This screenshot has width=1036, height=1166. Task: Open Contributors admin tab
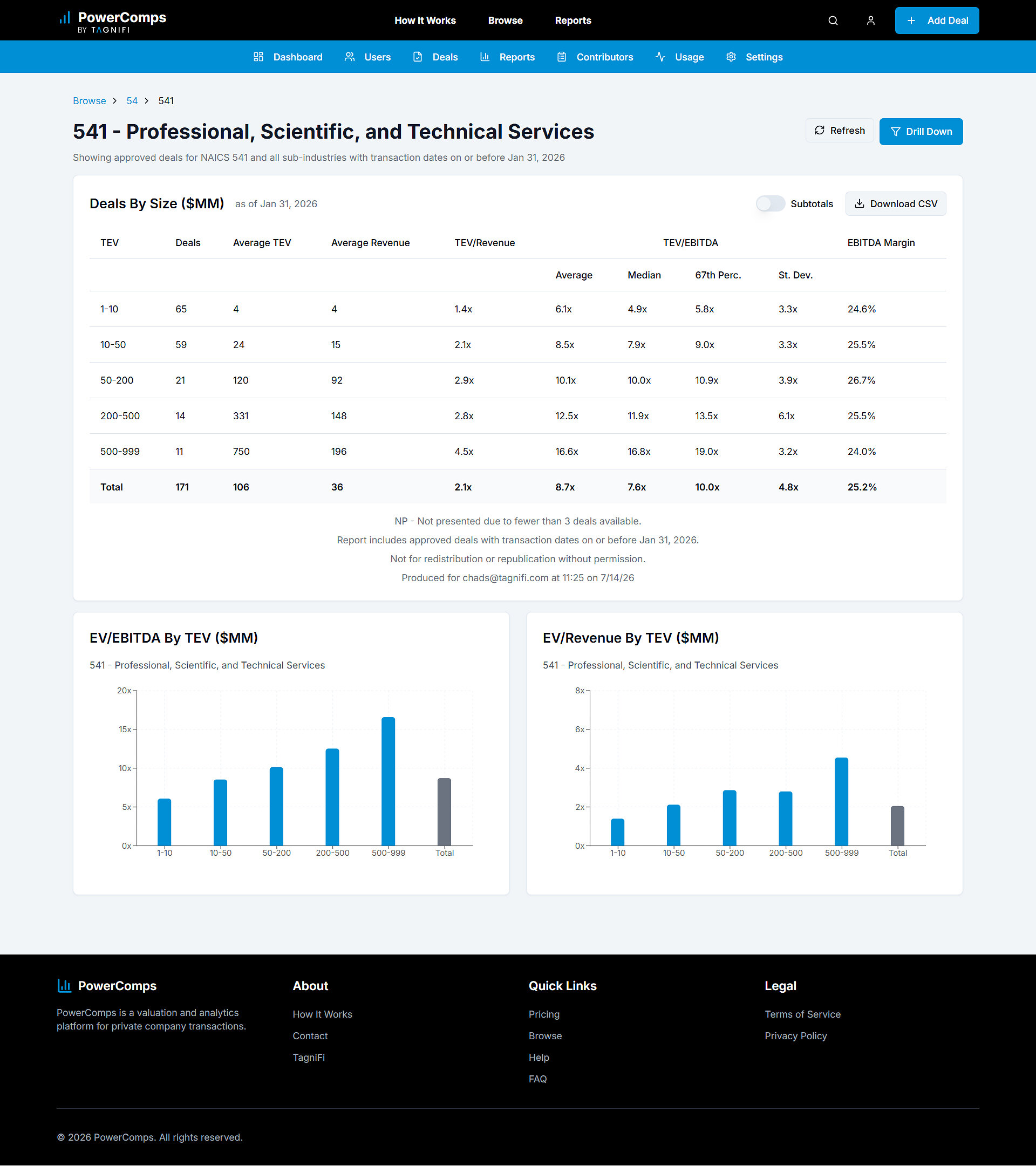click(x=595, y=57)
